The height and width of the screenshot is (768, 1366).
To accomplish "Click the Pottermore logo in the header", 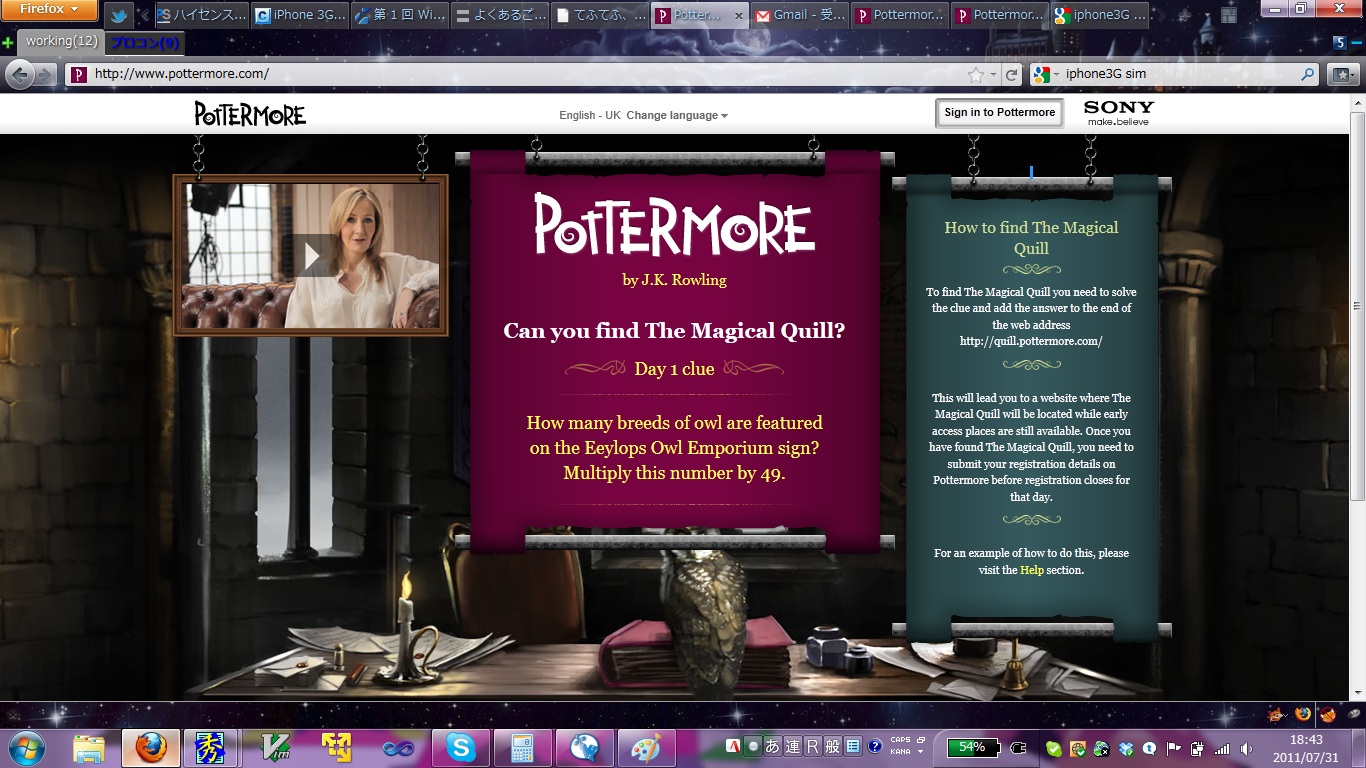I will pos(250,113).
